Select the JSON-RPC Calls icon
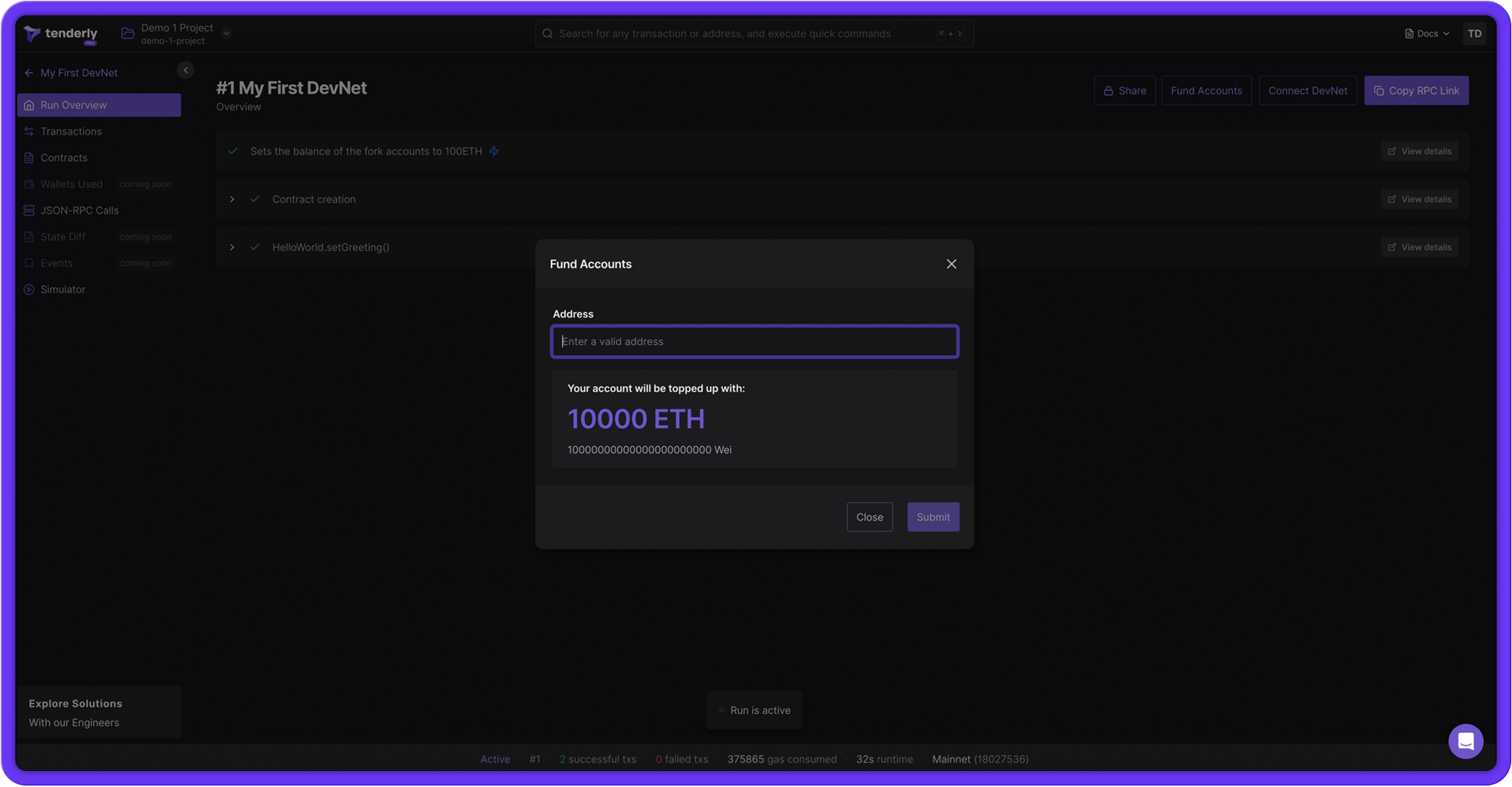The image size is (1512, 787). pos(29,210)
